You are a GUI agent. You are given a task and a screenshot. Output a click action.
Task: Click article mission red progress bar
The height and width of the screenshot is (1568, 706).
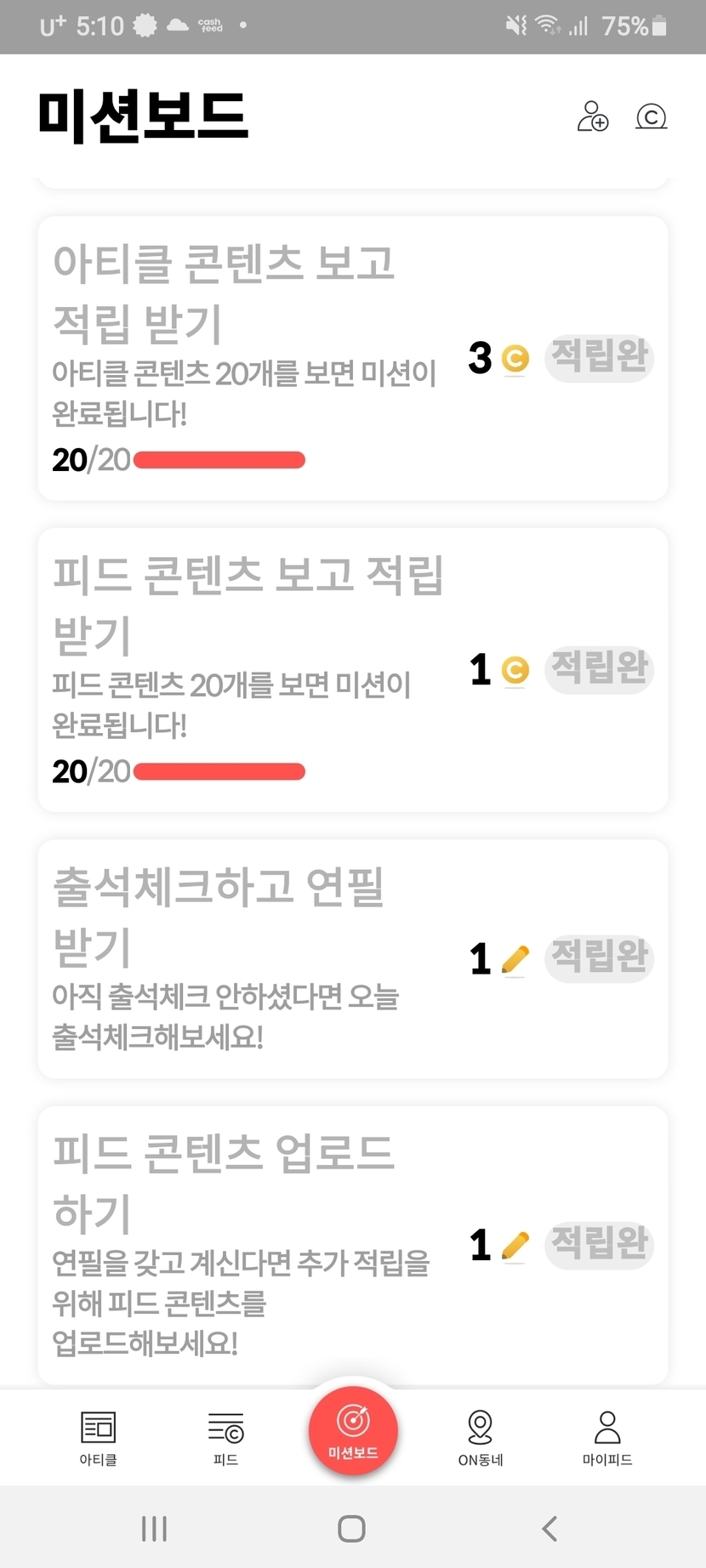(x=219, y=460)
